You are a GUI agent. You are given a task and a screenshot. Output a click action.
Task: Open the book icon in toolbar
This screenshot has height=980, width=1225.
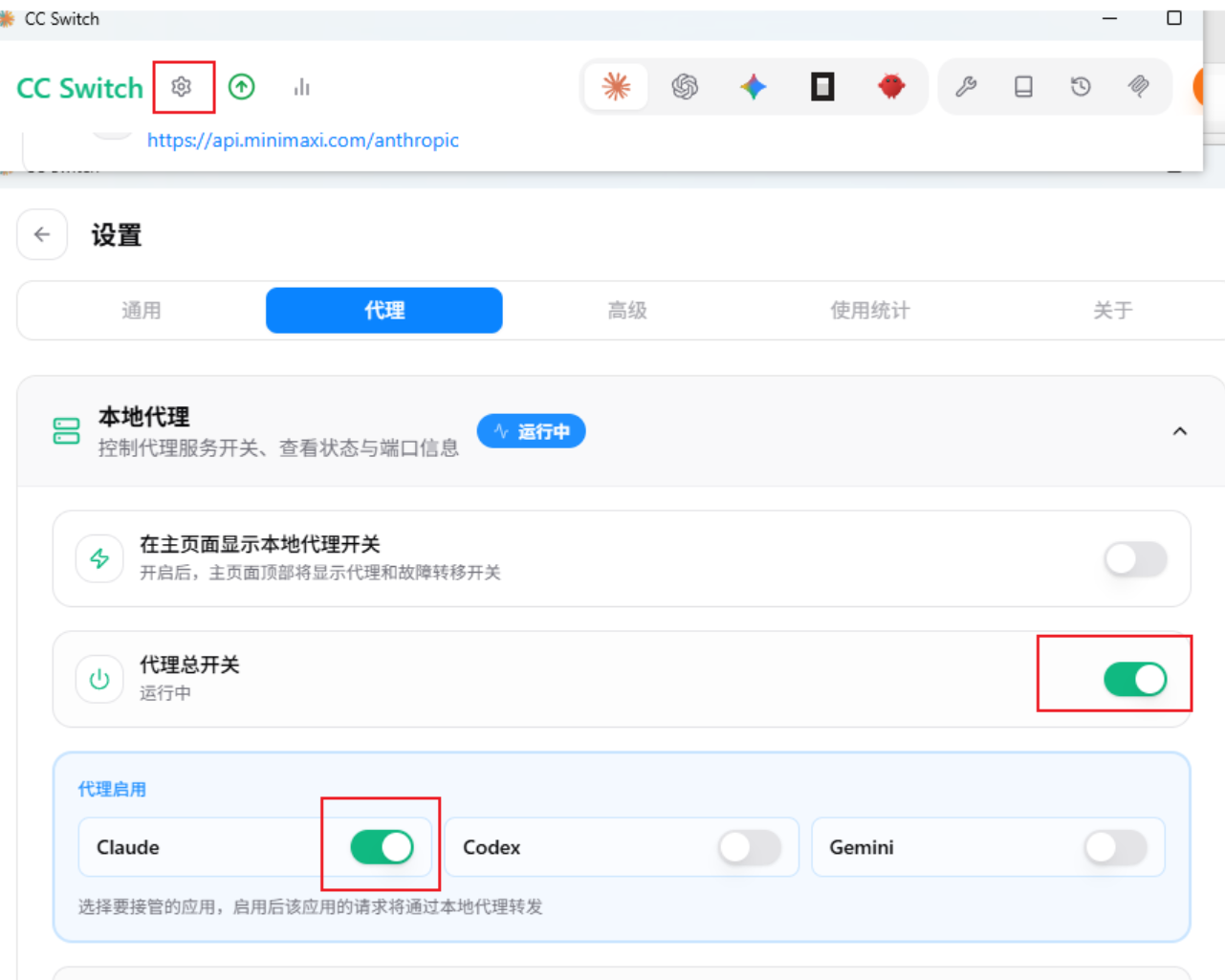point(1023,87)
